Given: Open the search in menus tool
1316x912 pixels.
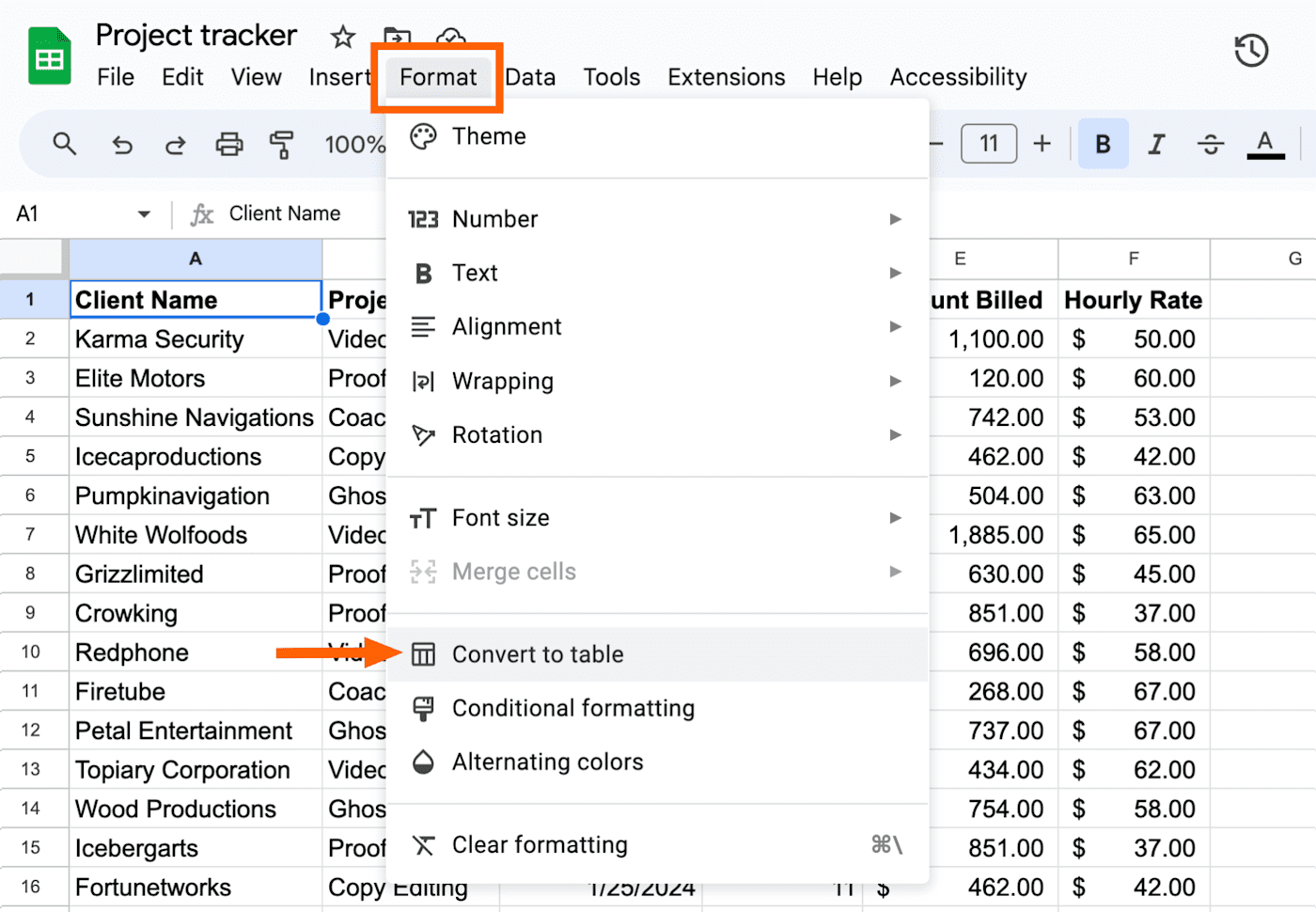Looking at the screenshot, I should tap(65, 144).
